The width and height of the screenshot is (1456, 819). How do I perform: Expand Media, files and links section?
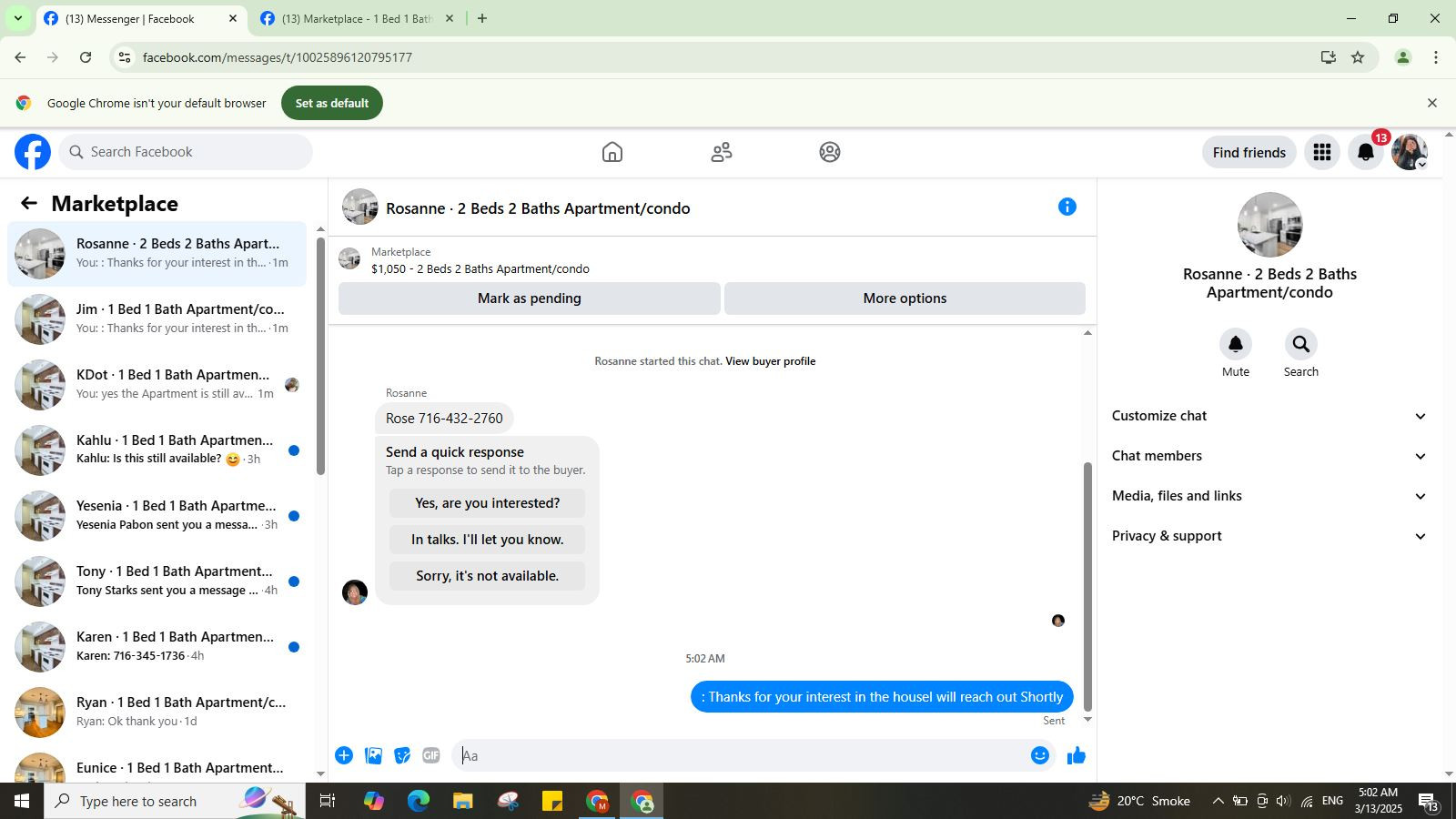point(1269,496)
